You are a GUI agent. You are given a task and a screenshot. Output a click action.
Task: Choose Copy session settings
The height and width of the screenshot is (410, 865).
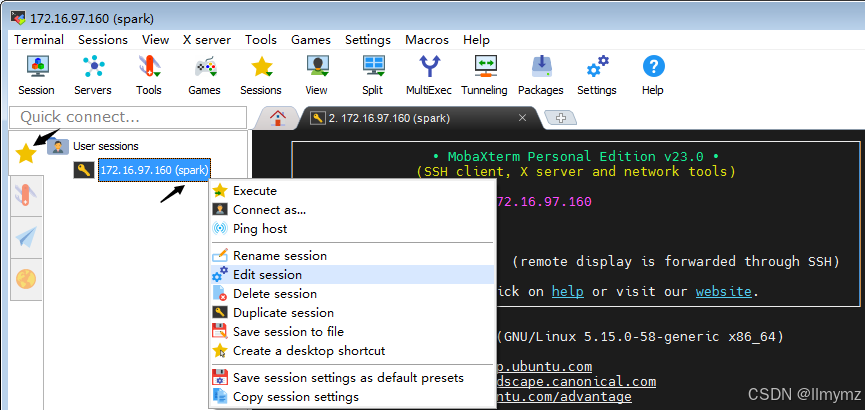click(352, 397)
